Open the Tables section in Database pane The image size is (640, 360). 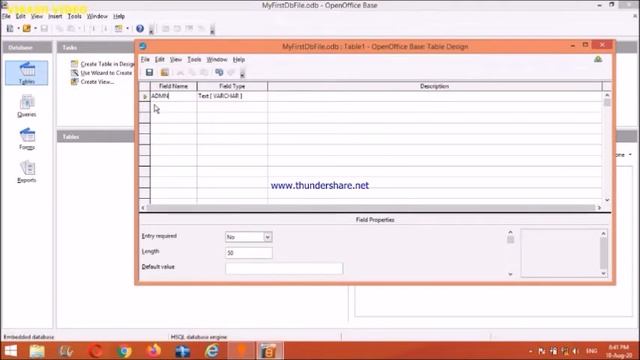pos(27,73)
